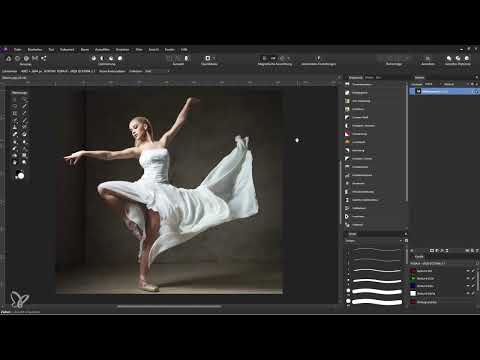Click the invert selection icon in Auswahl group
The image size is (480, 360).
click(x=187, y=58)
